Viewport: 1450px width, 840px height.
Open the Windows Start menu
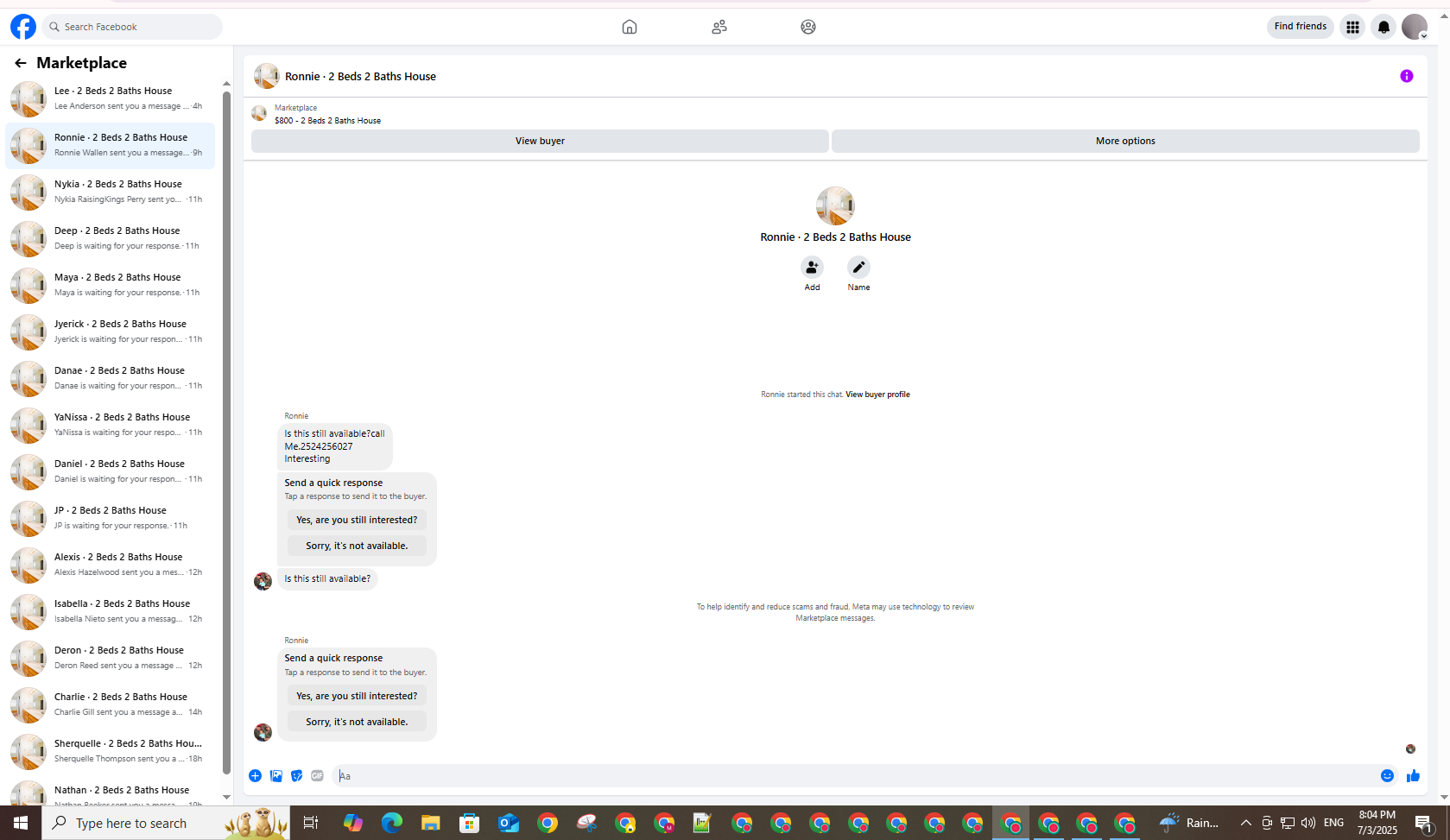pyautogui.click(x=21, y=823)
